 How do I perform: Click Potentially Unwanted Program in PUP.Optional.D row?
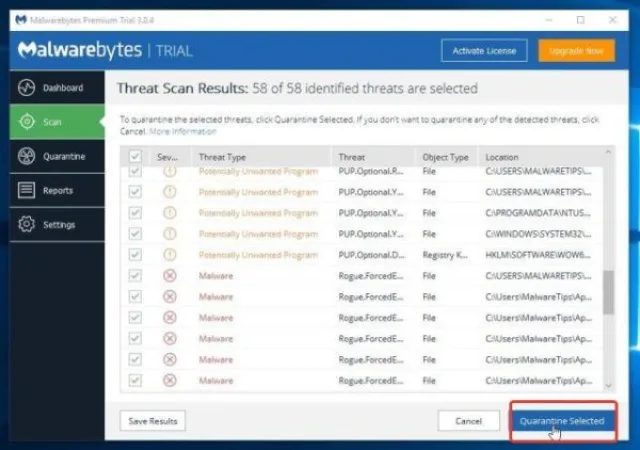pos(258,255)
